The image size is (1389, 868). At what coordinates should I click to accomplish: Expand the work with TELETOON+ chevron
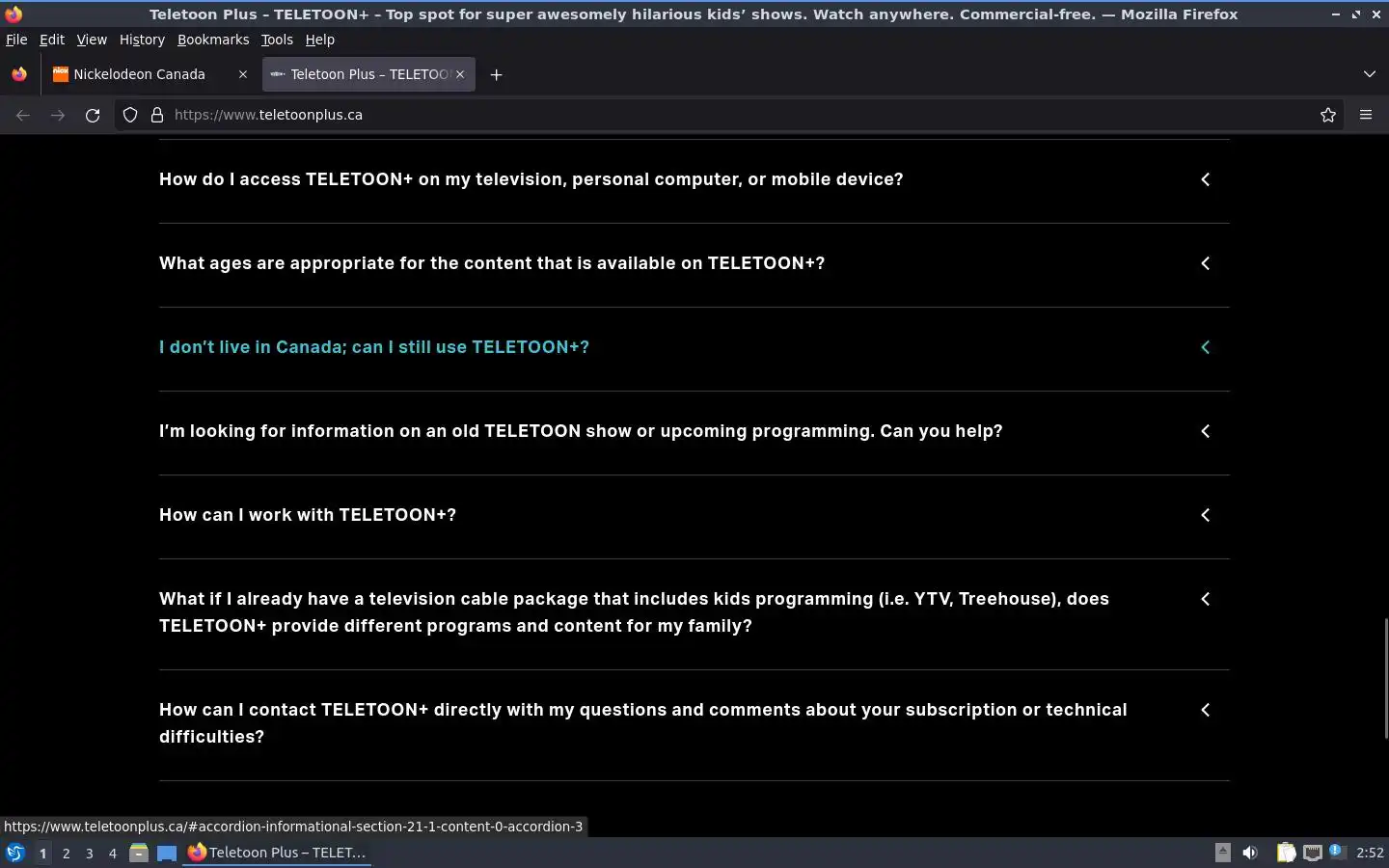1206,515
